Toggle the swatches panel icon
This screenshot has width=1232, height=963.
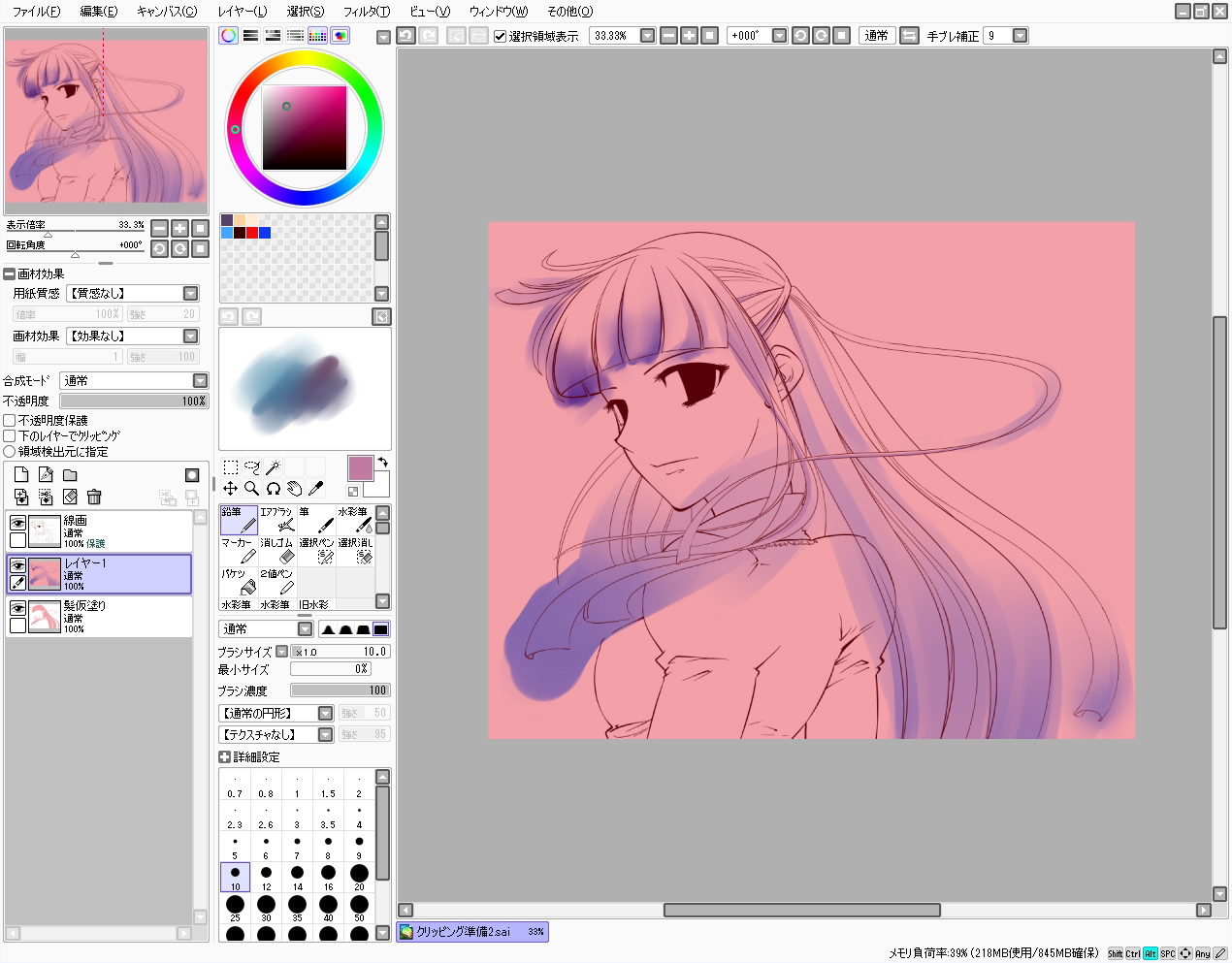click(317, 36)
